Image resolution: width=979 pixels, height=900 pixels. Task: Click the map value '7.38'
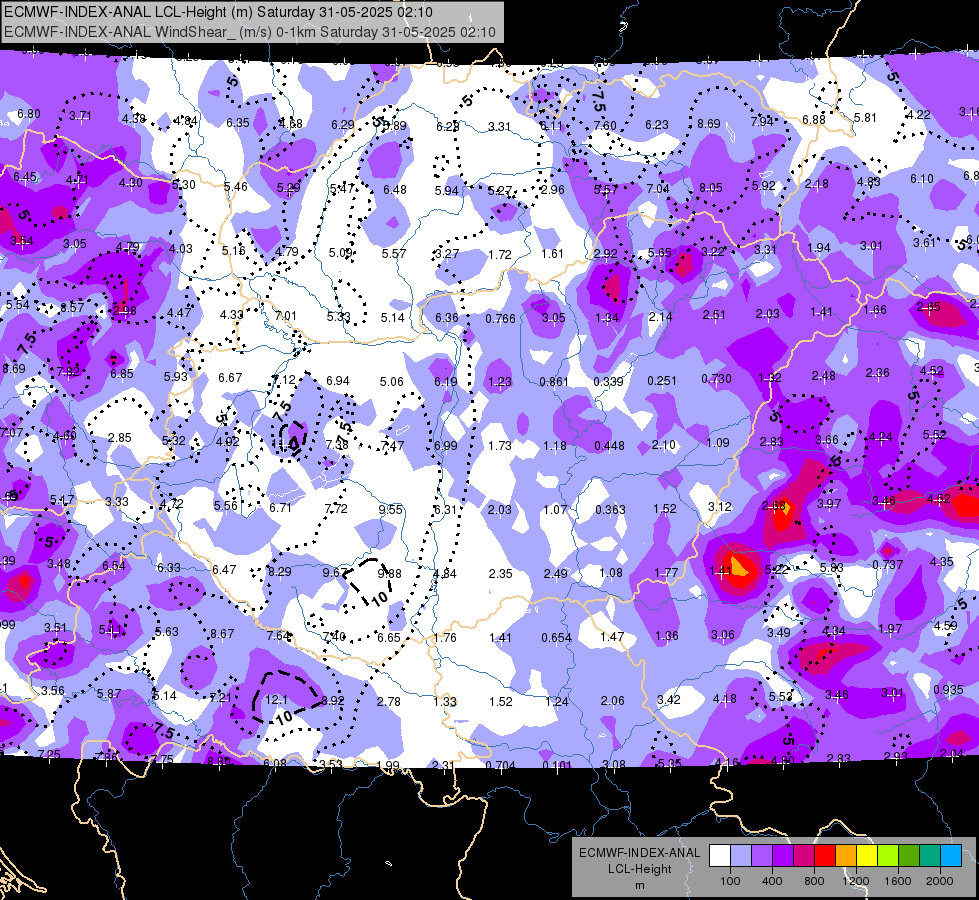(x=337, y=445)
